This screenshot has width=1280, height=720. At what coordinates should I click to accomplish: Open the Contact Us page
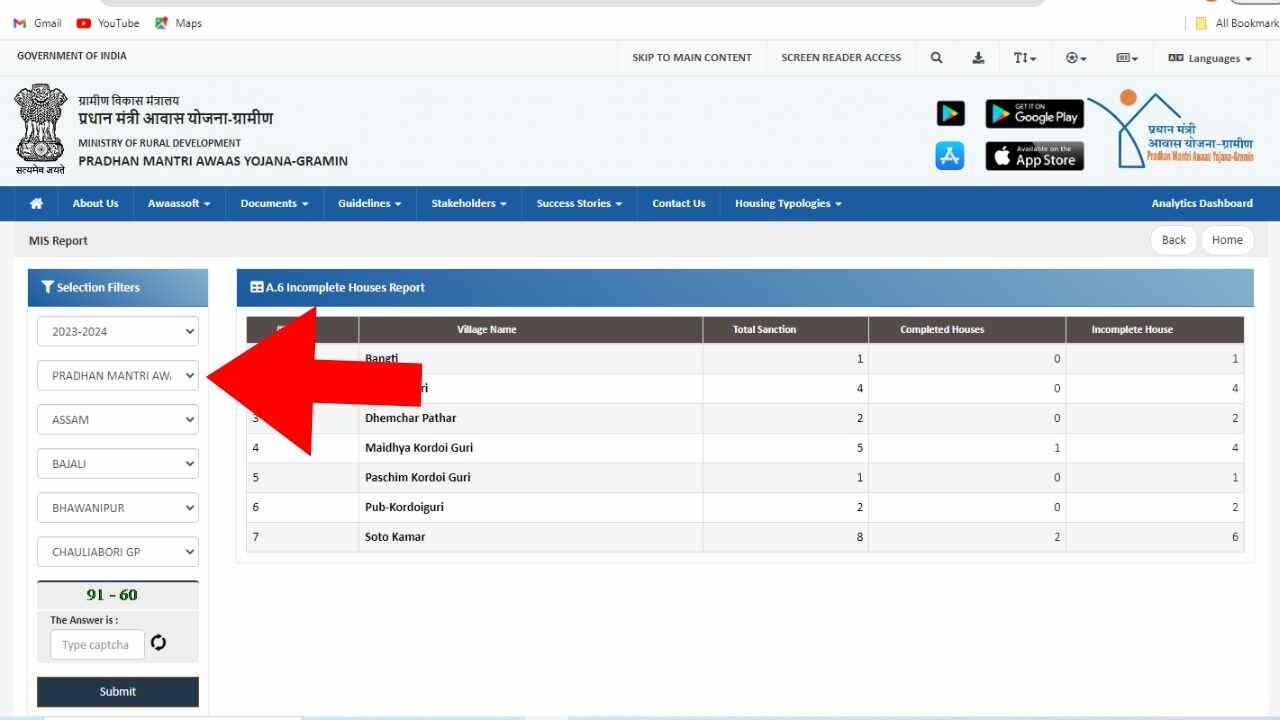pos(679,203)
